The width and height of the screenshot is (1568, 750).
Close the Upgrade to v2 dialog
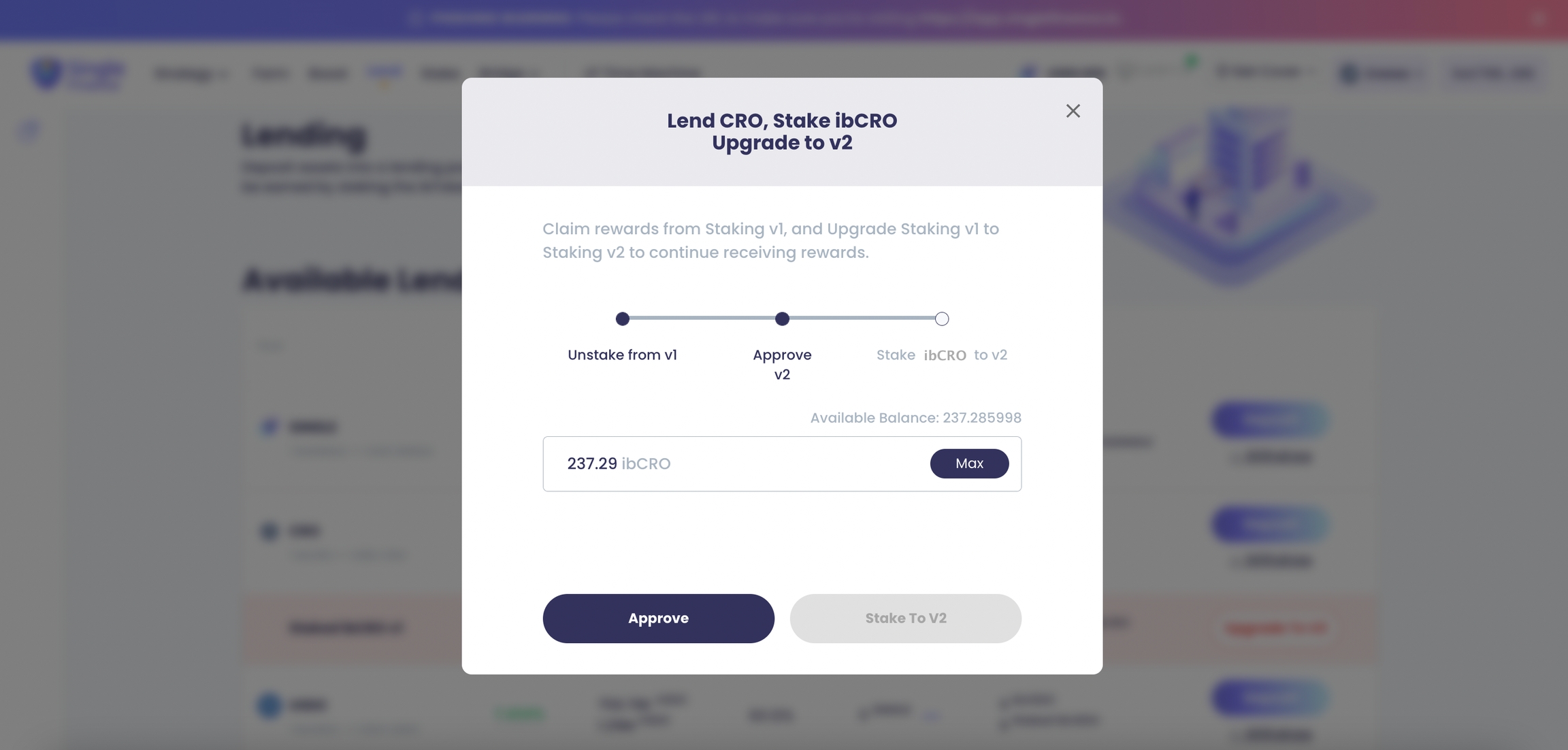pos(1073,111)
